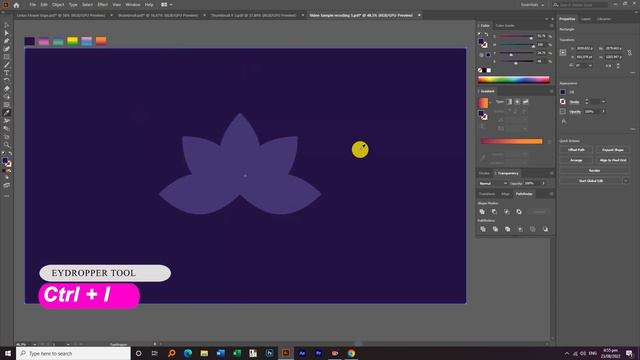Click the Trim pathfinder icon

coord(495,229)
